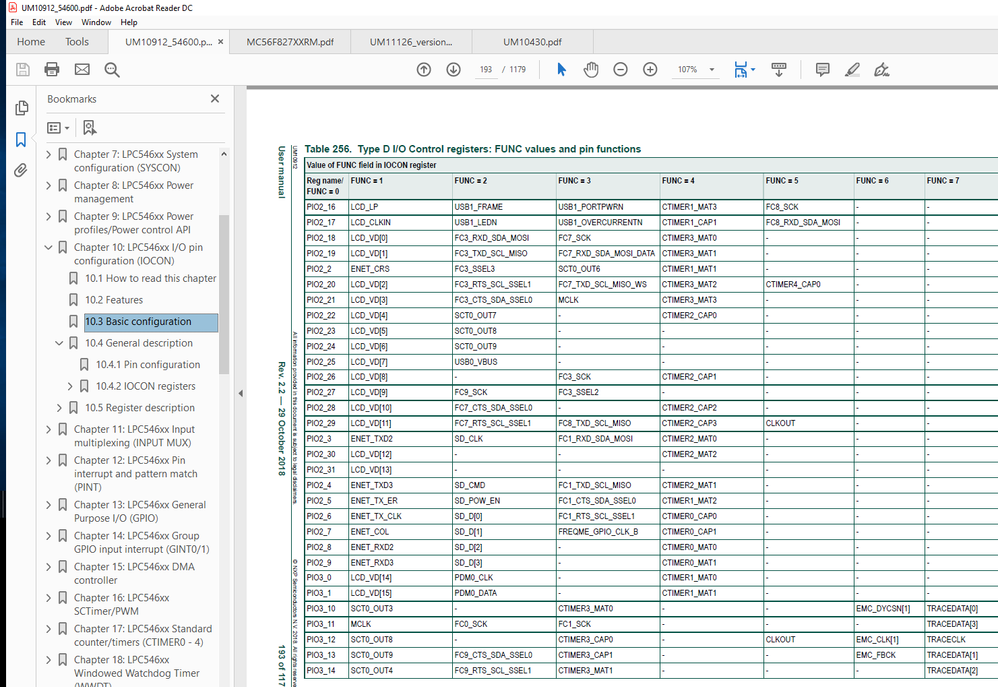Go to 10.2 Features bookmark

click(114, 300)
